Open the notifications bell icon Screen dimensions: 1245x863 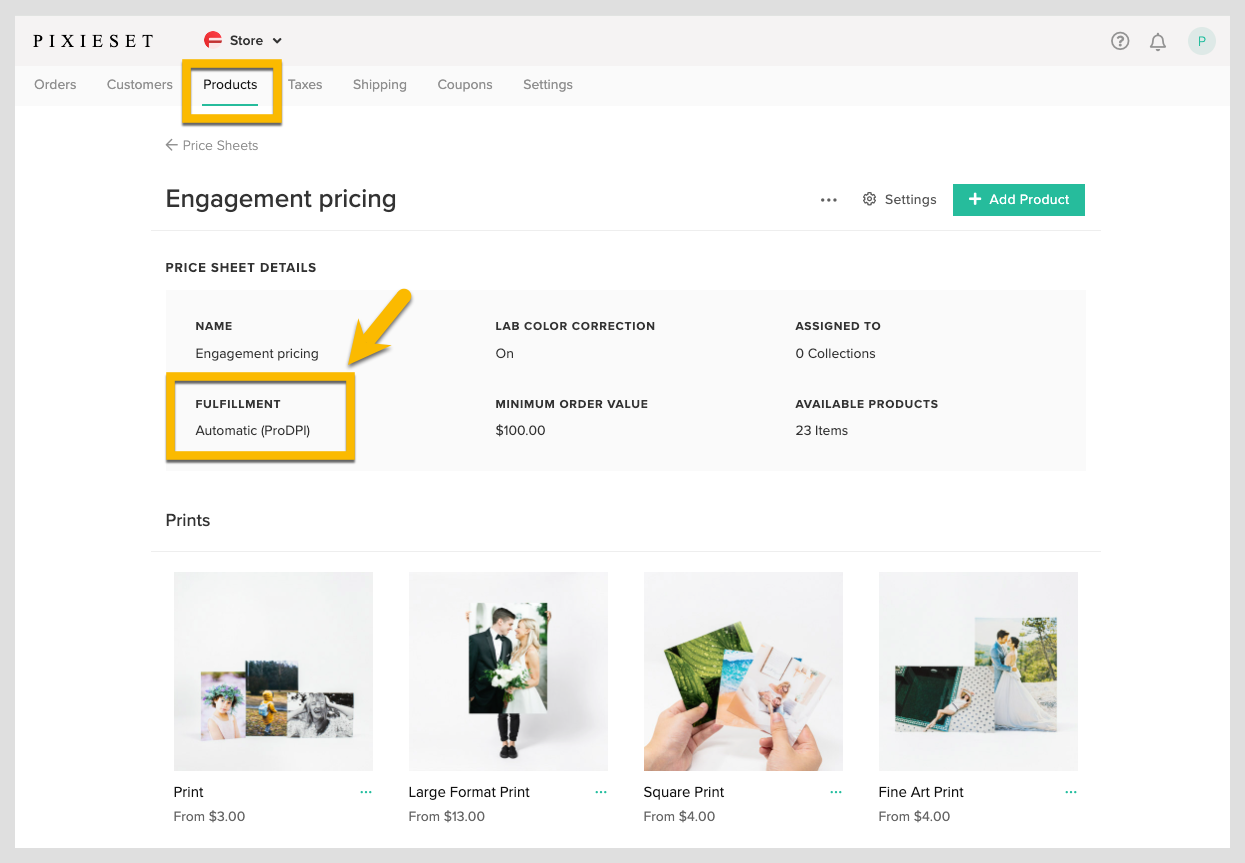(x=1158, y=41)
